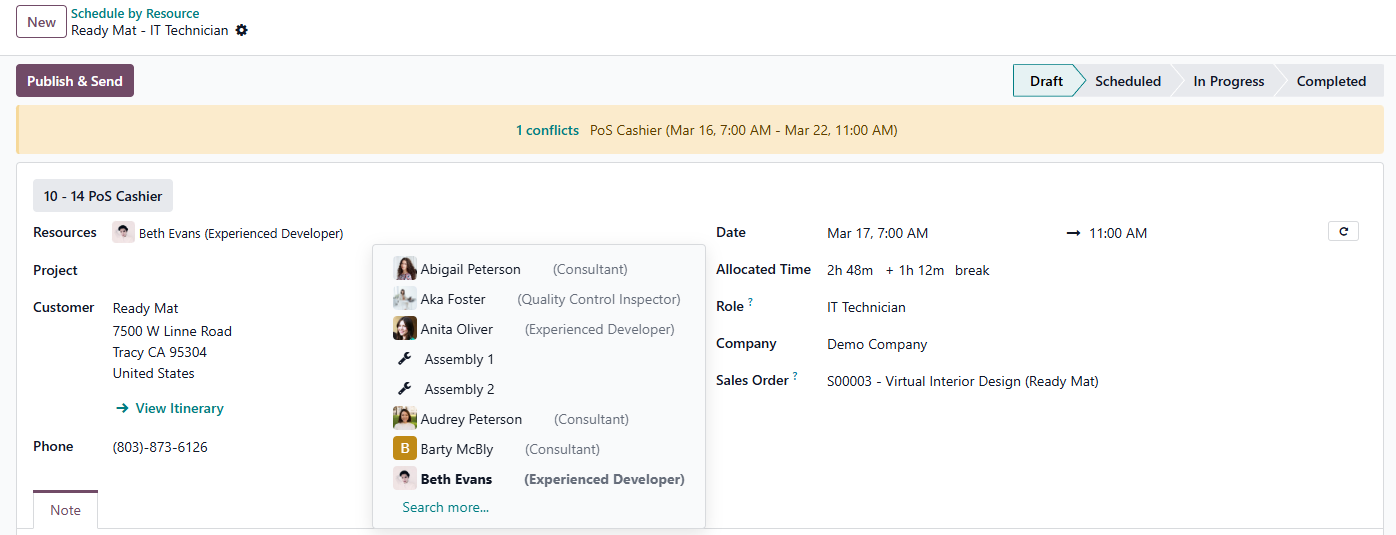Mark stage as Completed
Screen dimensions: 1396x535
coord(1330,81)
